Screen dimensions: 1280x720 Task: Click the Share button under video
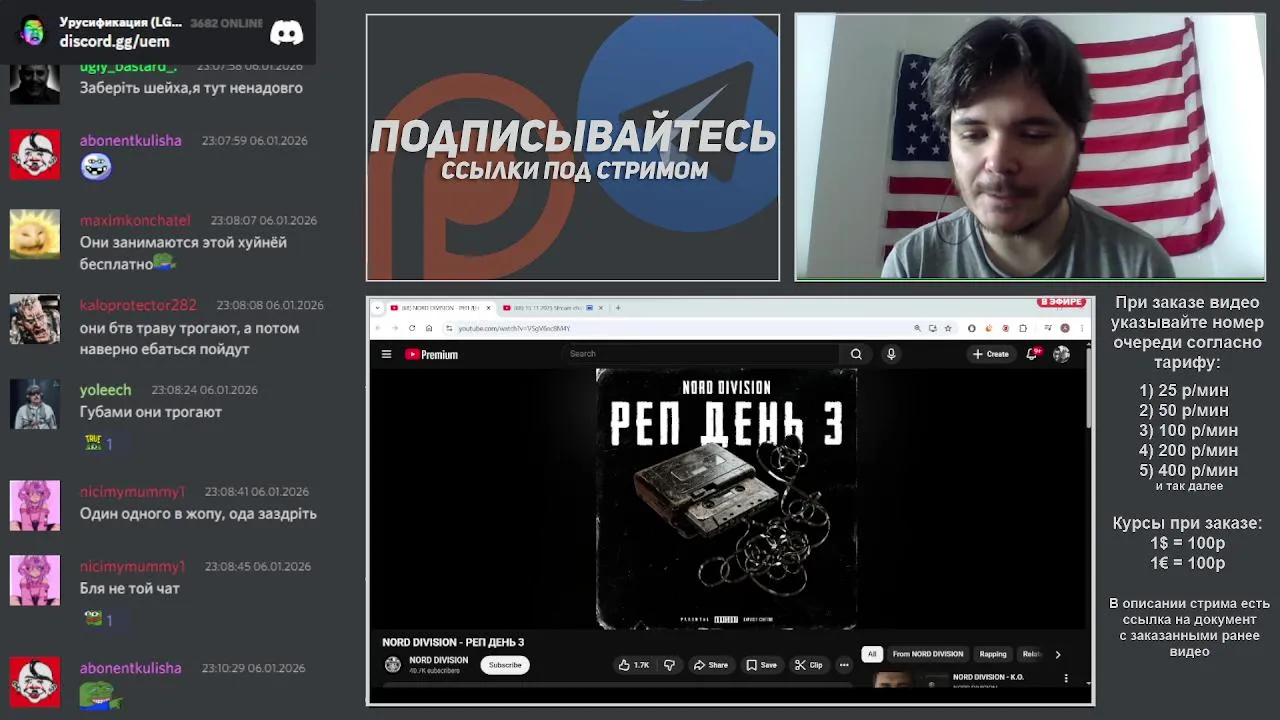click(x=711, y=665)
